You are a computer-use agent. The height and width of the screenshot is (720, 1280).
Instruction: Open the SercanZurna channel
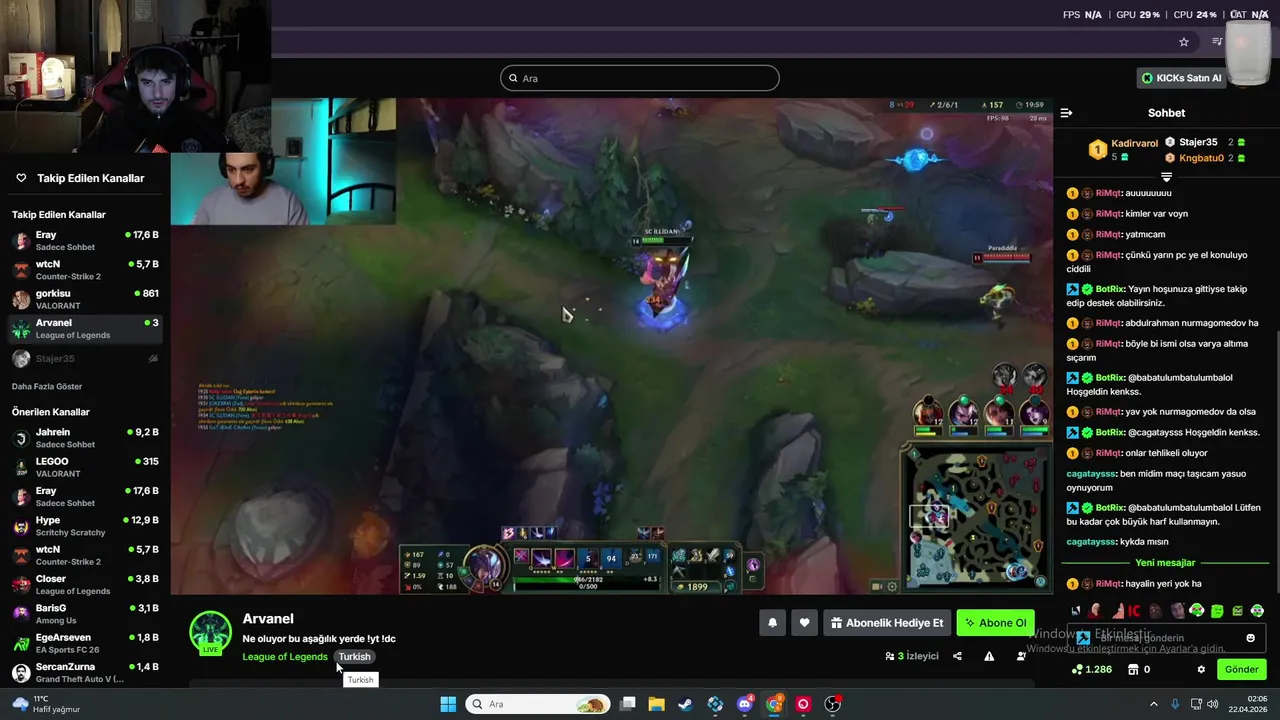(85, 672)
